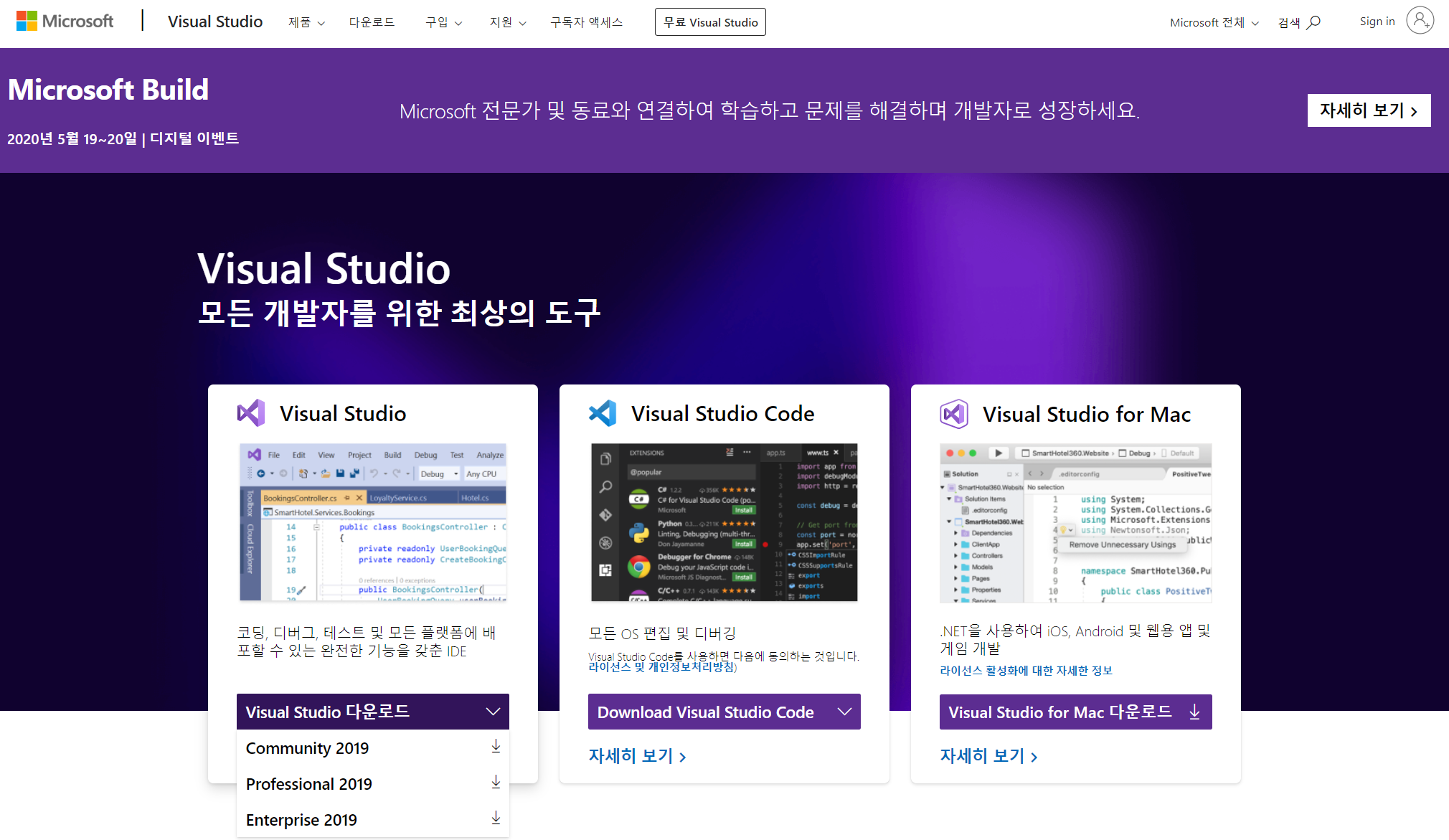Click the blue Visual Studio Code logo
1449x840 pixels.
pos(603,413)
